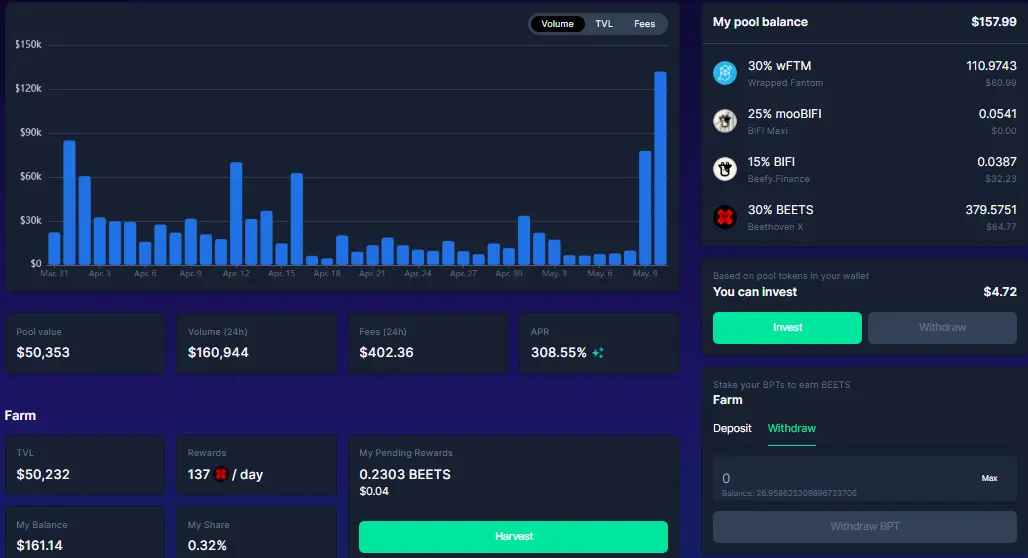Click the BEETS Beethoven X token icon
The width and height of the screenshot is (1028, 558).
(724, 217)
